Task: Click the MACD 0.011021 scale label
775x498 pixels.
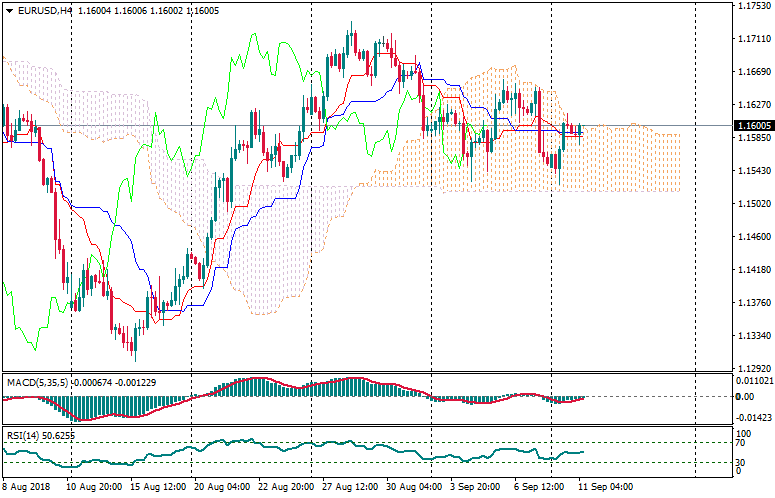Action: tap(753, 381)
